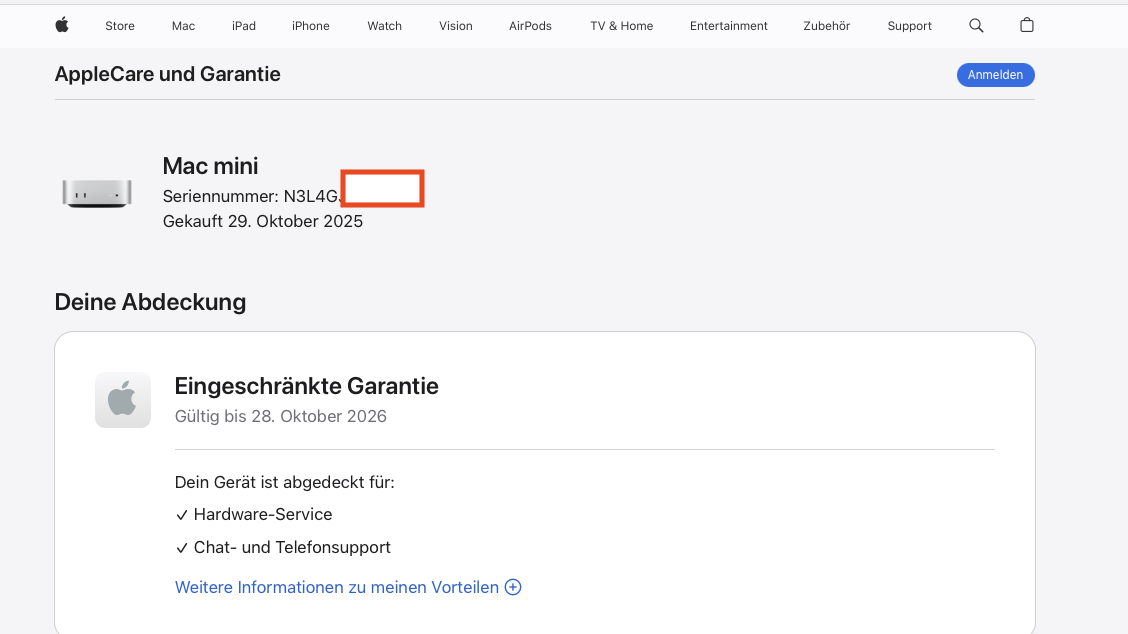Open the Watch navigation item

[x=384, y=26]
